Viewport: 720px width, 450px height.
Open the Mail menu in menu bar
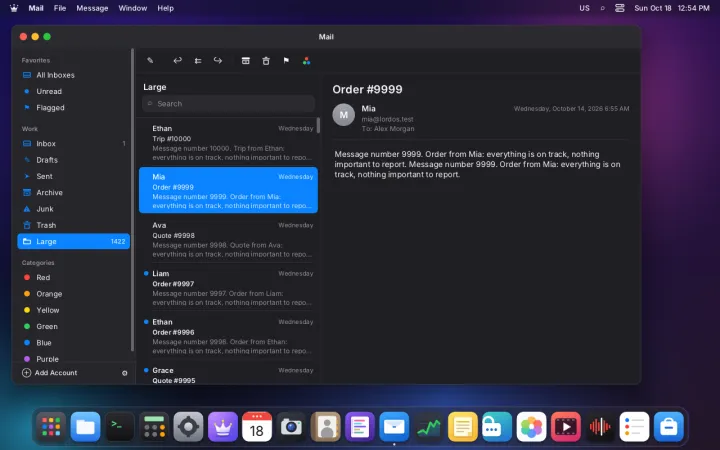tap(36, 8)
